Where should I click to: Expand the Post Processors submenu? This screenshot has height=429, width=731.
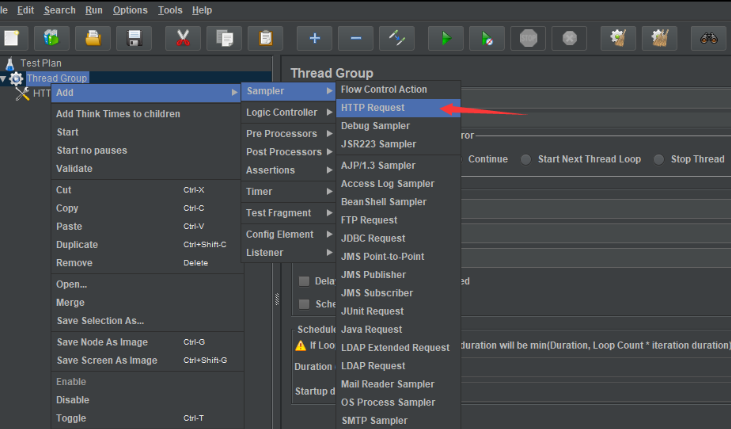289,152
